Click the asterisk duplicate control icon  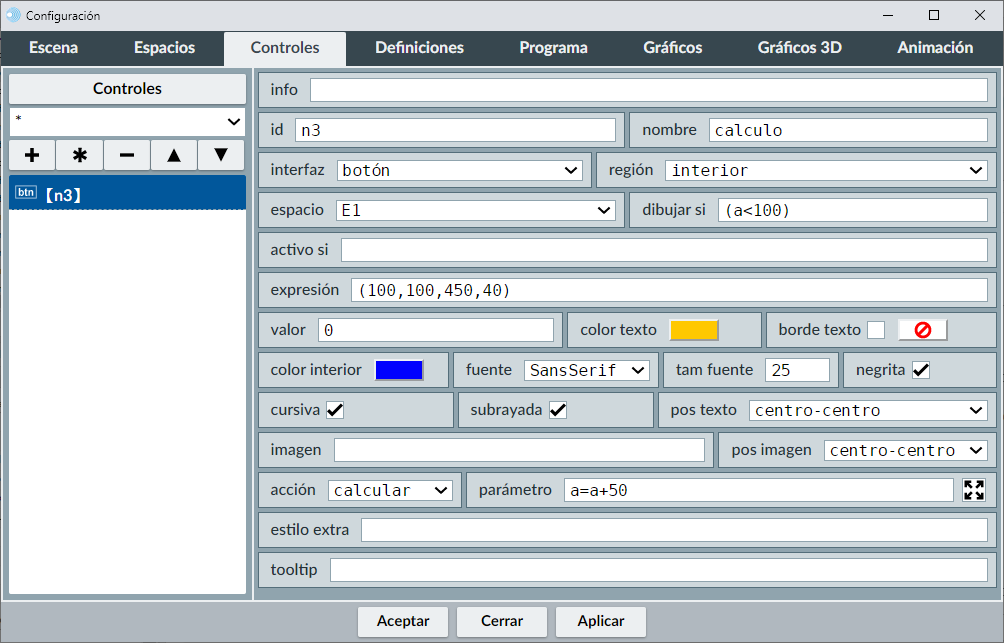[x=80, y=155]
